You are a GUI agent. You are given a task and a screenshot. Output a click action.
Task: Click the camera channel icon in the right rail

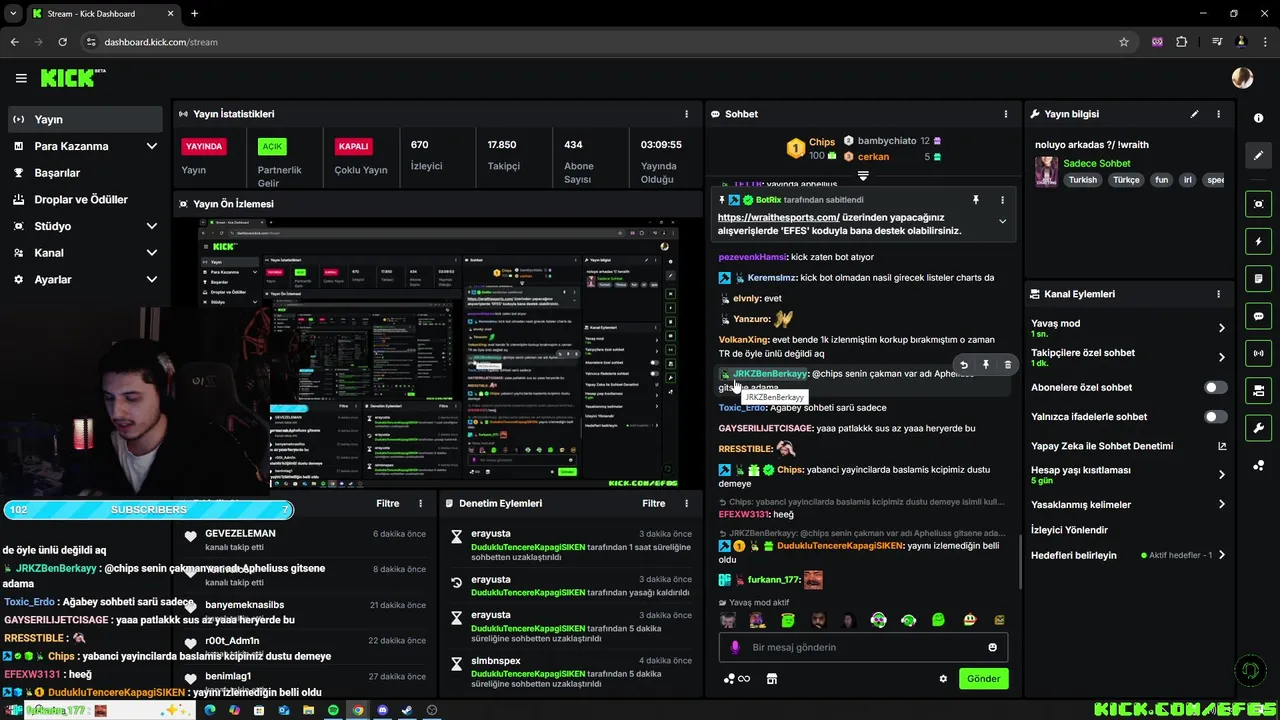pyautogui.click(x=1258, y=390)
